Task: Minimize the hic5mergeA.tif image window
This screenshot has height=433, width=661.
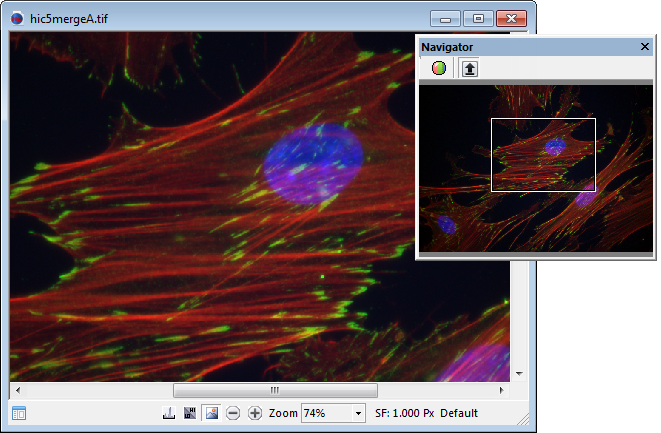Action: pos(445,18)
